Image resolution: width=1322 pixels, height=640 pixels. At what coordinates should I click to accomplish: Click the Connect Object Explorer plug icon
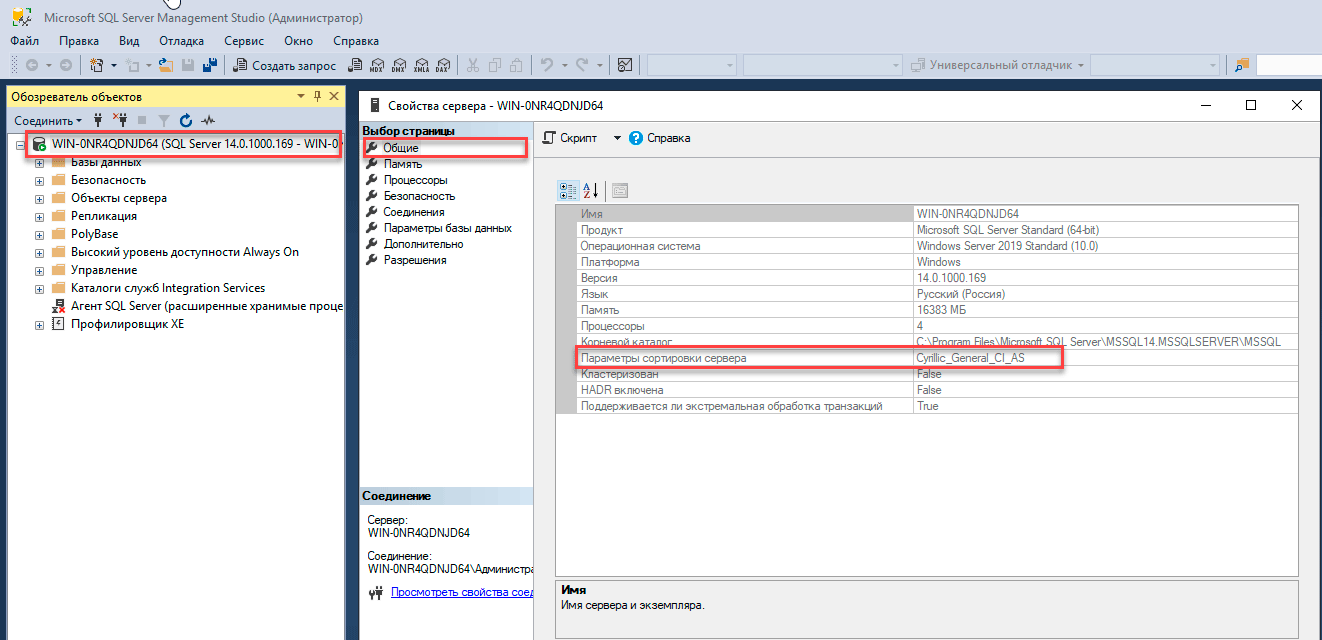tap(98, 120)
